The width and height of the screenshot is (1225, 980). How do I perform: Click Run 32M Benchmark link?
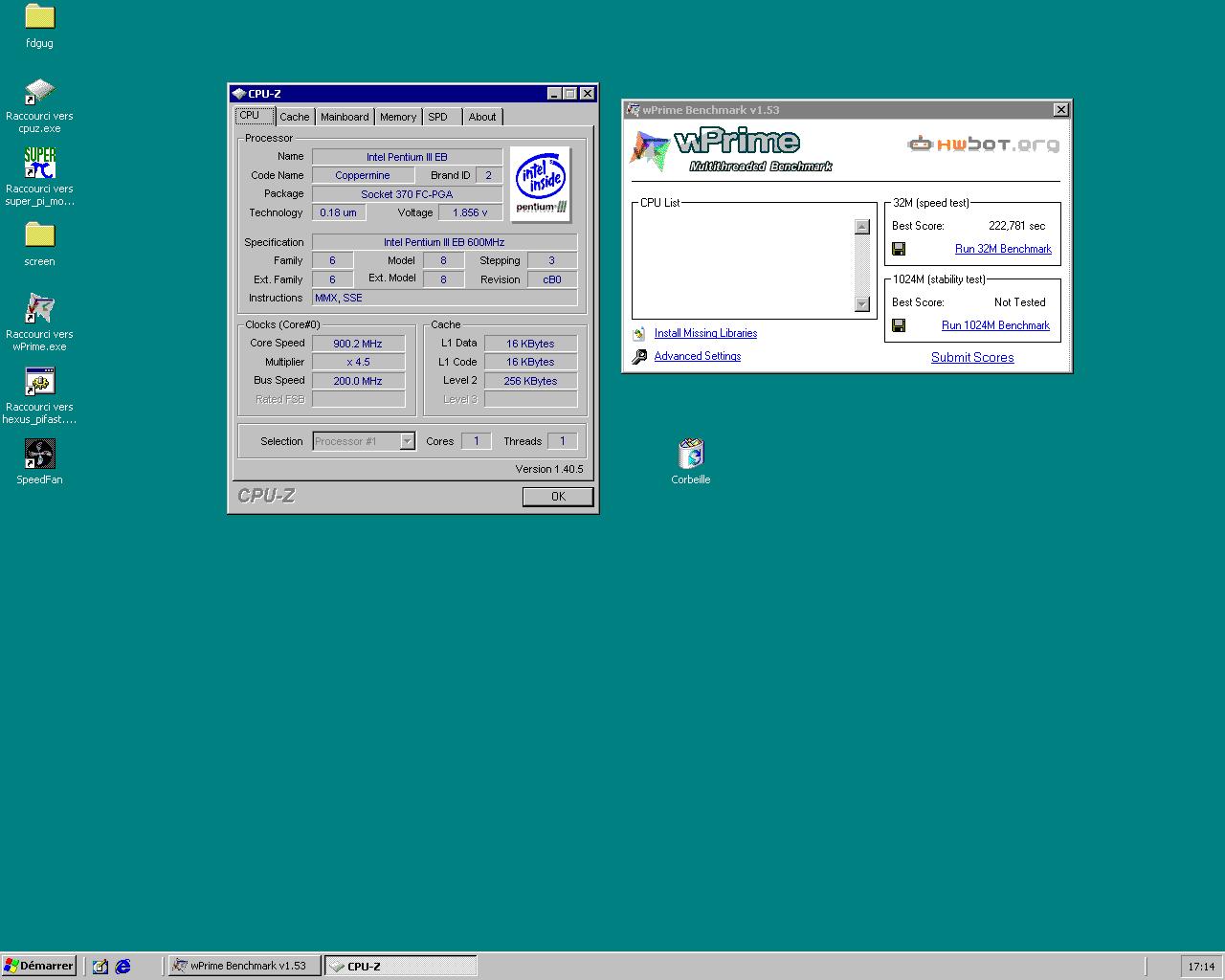tap(1003, 249)
